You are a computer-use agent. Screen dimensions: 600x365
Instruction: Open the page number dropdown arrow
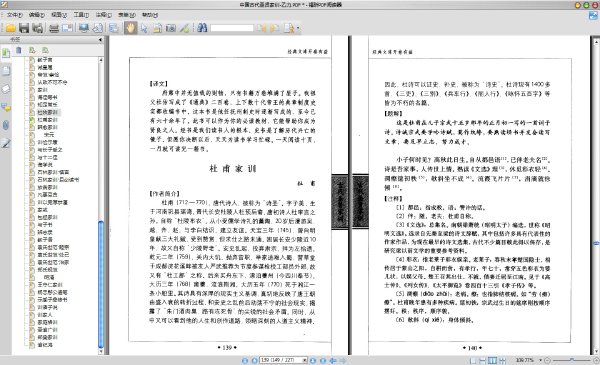(x=305, y=360)
